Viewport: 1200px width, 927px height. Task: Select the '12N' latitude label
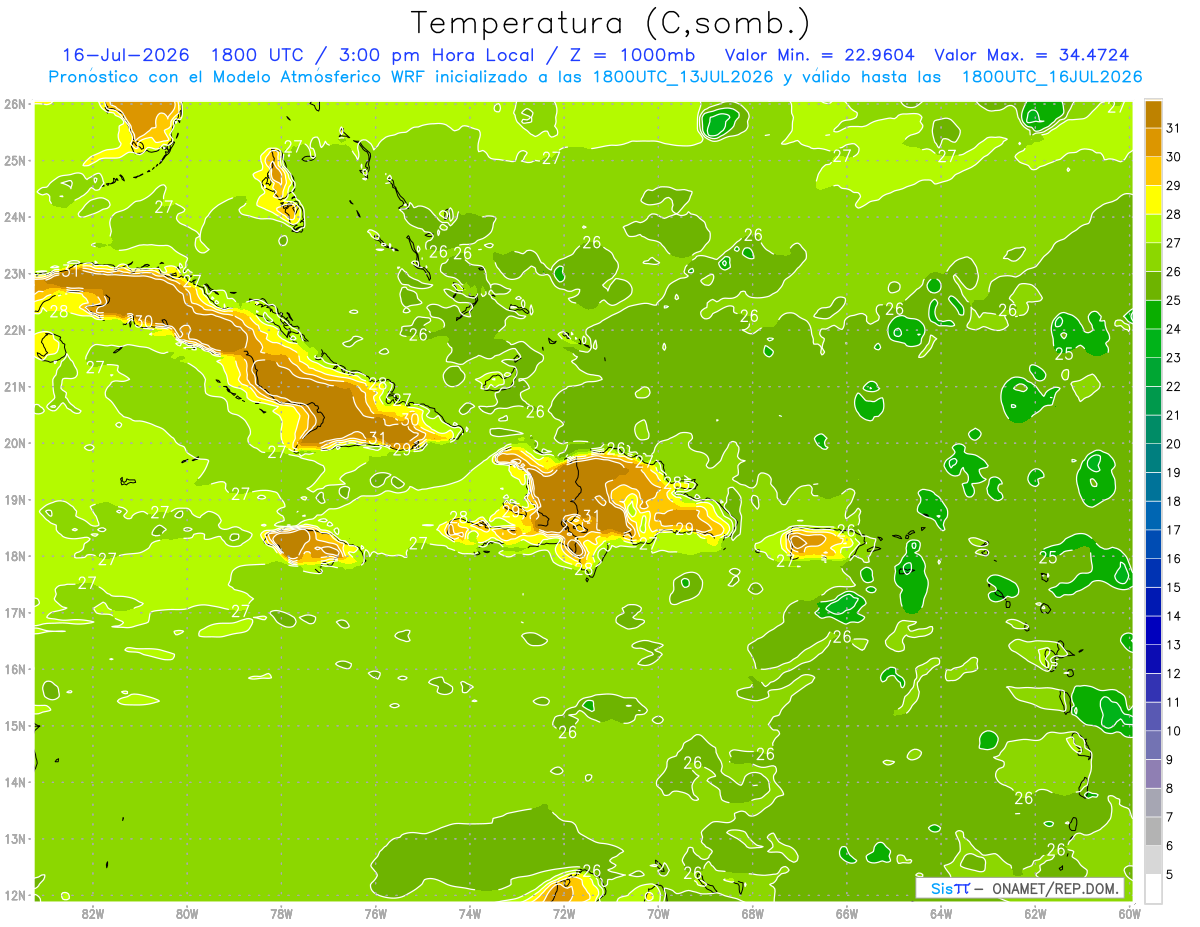pos(15,895)
